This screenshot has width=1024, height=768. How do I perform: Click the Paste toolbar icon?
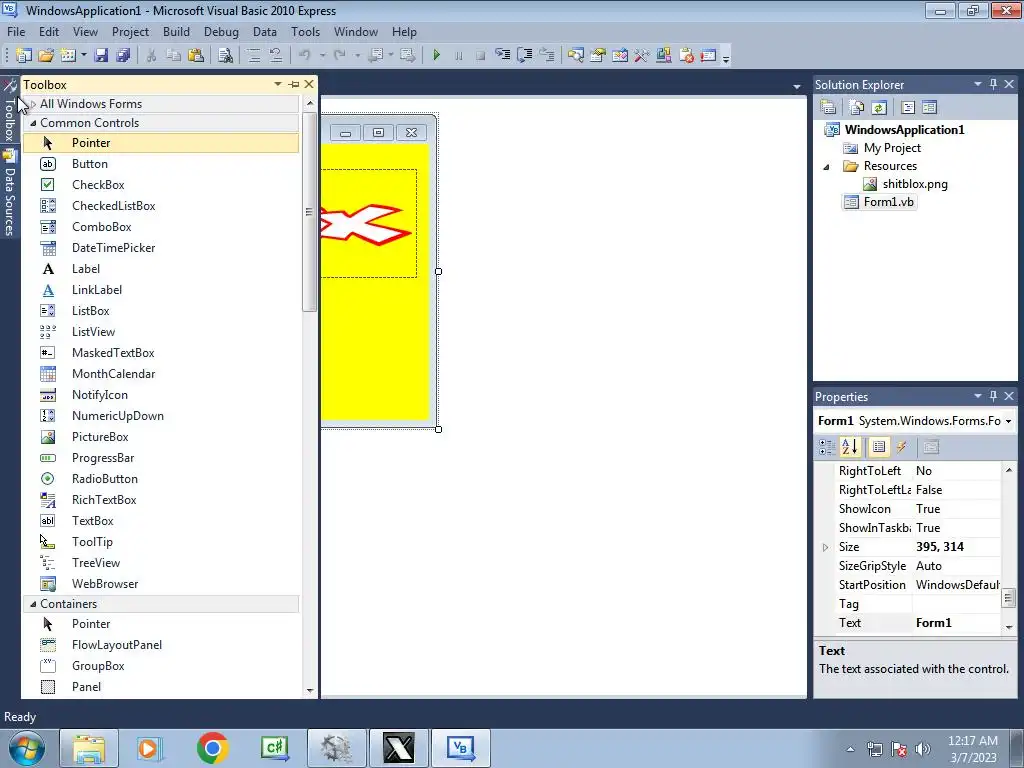[196, 56]
